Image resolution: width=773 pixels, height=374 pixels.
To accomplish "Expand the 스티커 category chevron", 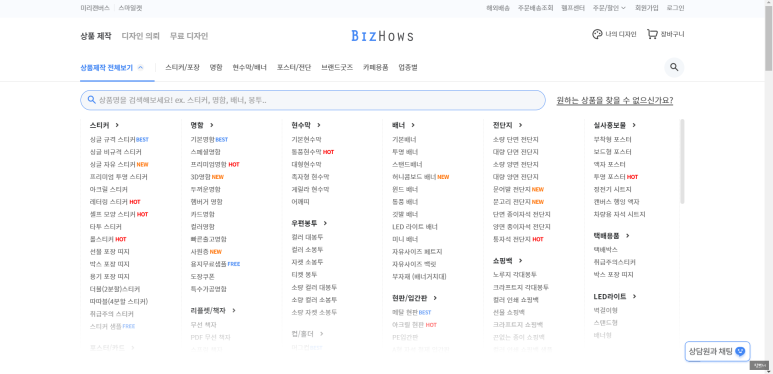I will (x=117, y=125).
